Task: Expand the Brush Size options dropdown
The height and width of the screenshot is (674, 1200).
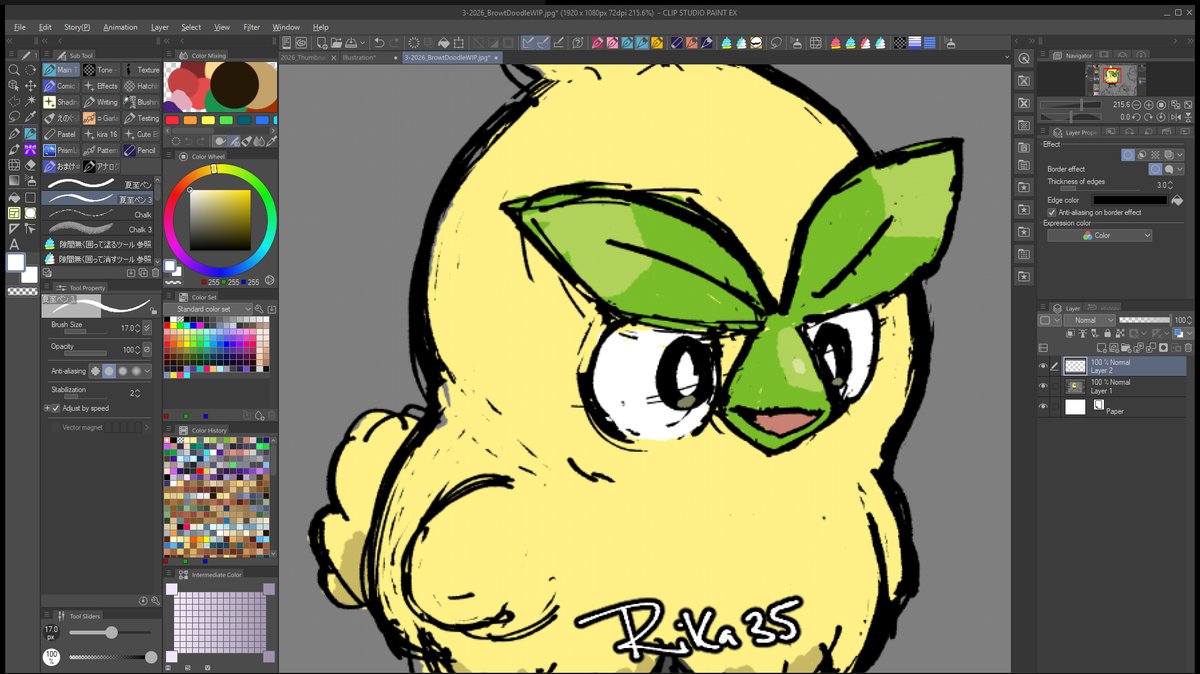Action: pyautogui.click(x=148, y=327)
